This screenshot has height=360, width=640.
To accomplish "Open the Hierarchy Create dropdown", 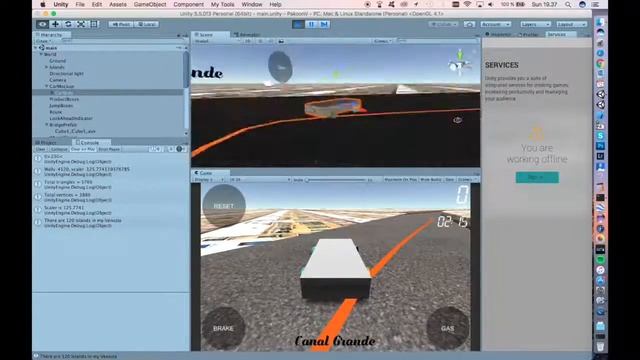I will coord(43,41).
